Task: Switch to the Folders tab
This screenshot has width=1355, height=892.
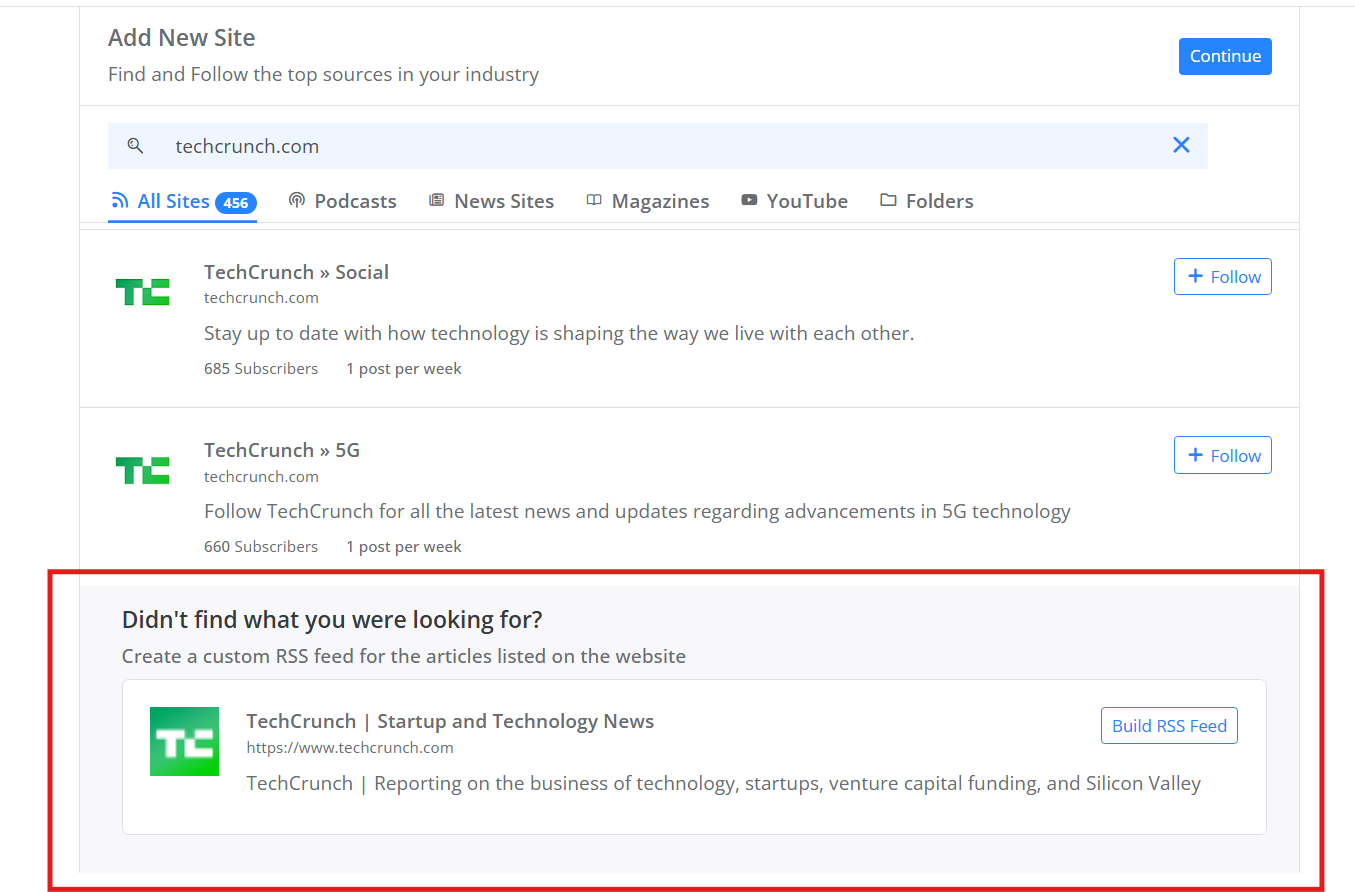Action: [926, 201]
